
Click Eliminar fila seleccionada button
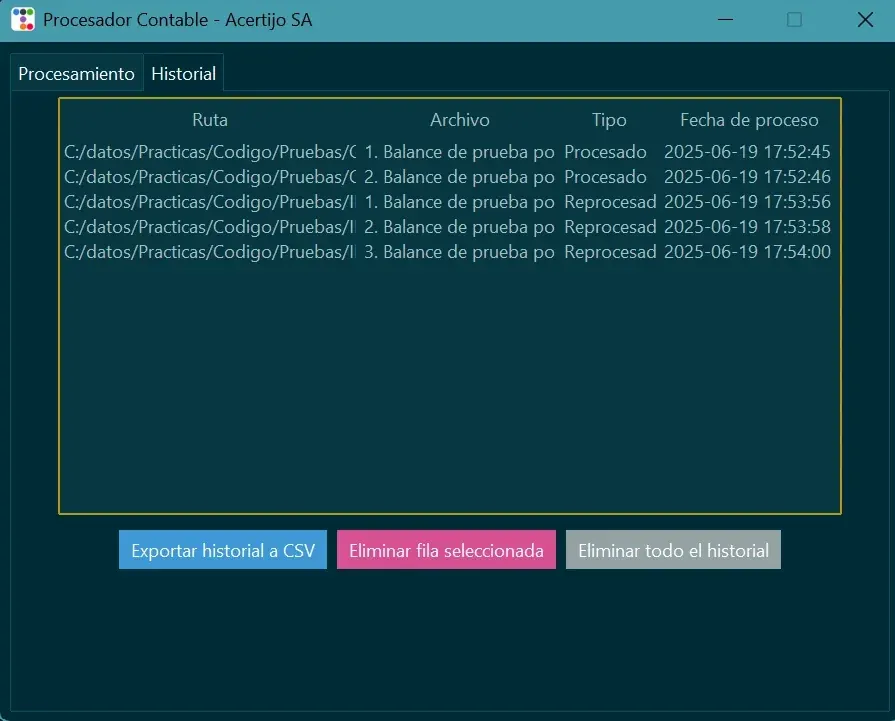tap(446, 550)
